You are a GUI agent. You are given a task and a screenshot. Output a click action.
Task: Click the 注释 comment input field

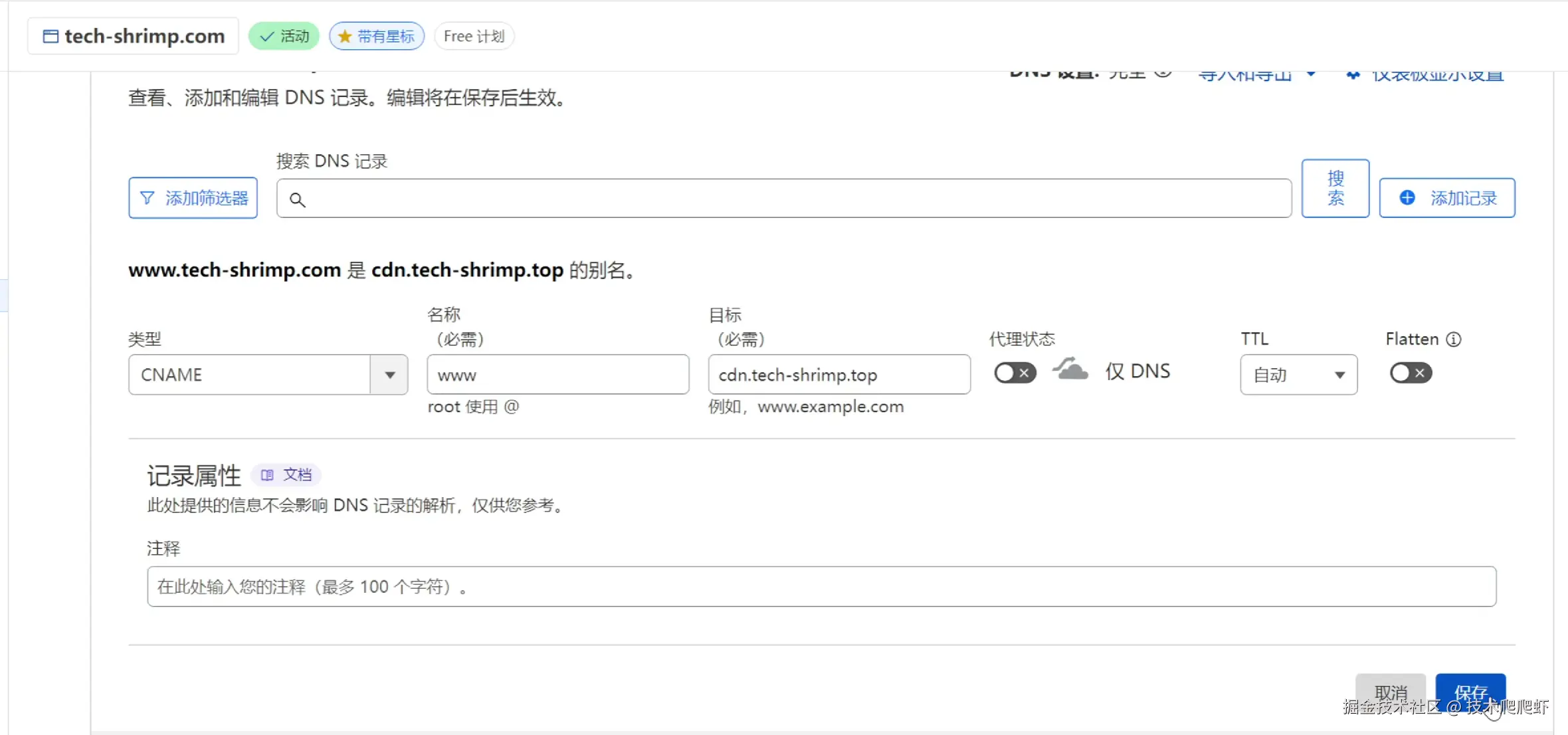821,587
